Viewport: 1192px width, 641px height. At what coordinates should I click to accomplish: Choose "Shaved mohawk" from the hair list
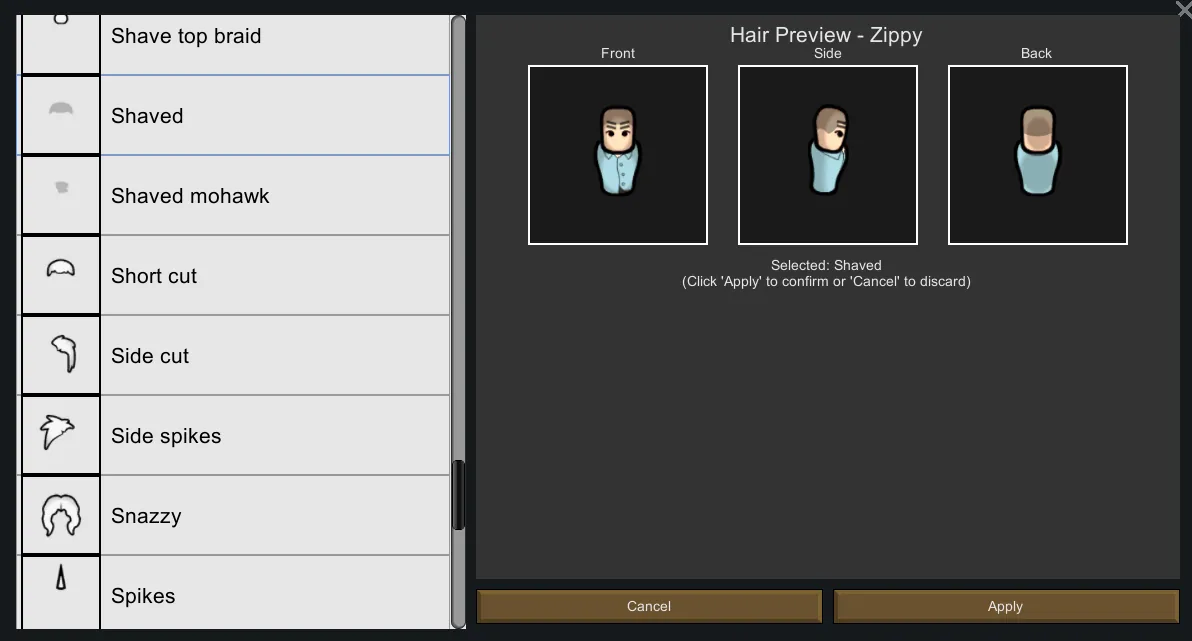tap(190, 196)
